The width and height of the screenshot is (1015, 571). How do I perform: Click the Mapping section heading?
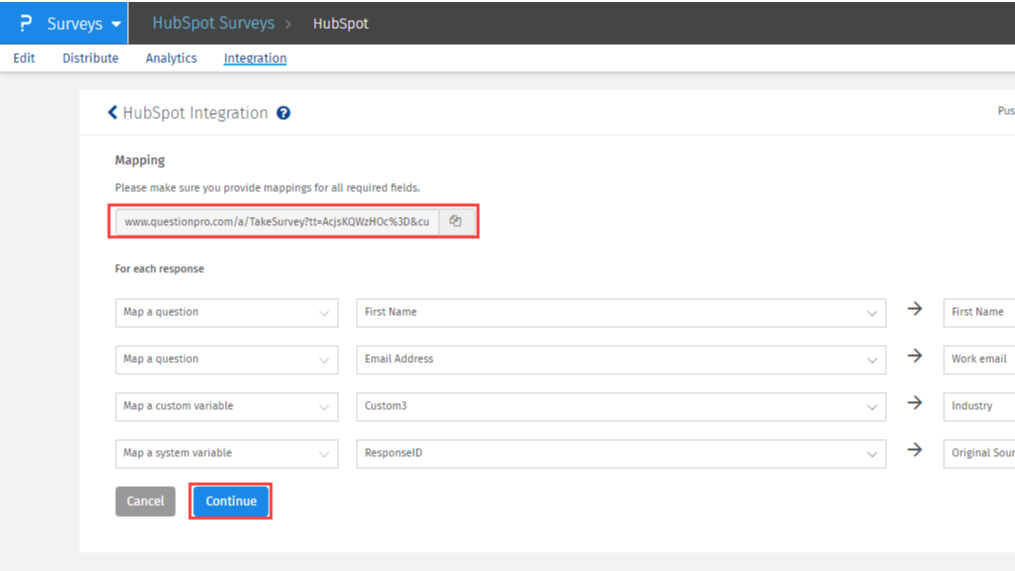(x=140, y=160)
